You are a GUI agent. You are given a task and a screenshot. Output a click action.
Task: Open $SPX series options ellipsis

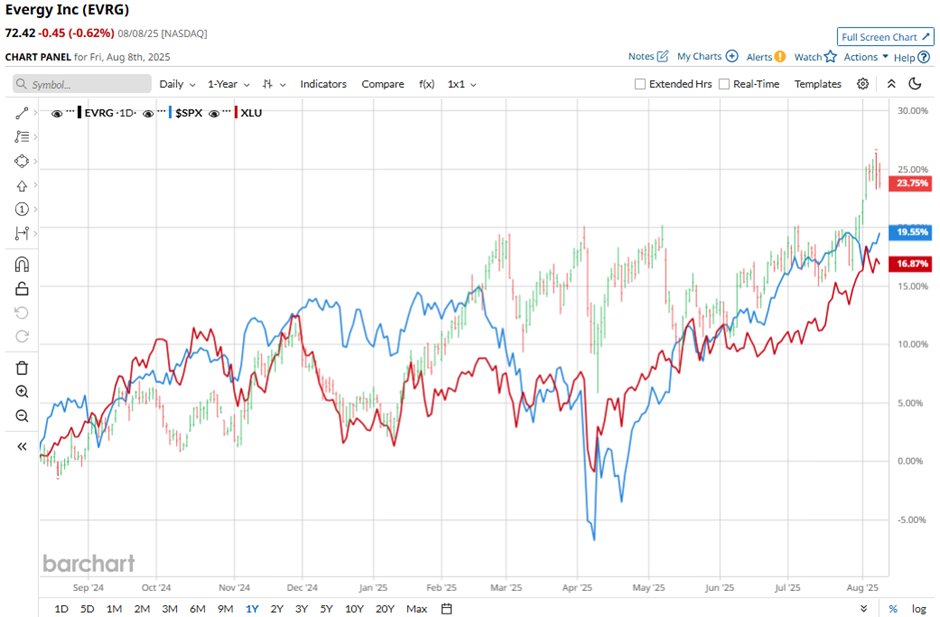click(161, 112)
